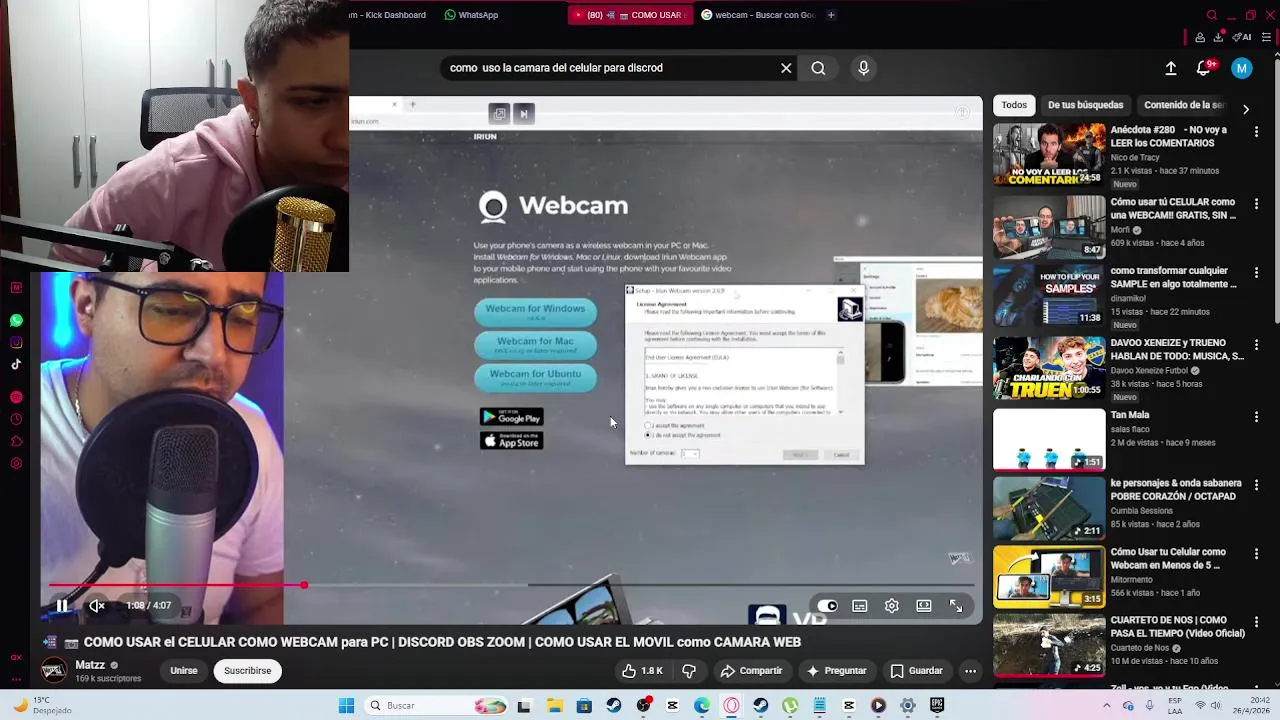Enter fullscreen mode in the player

click(x=956, y=606)
